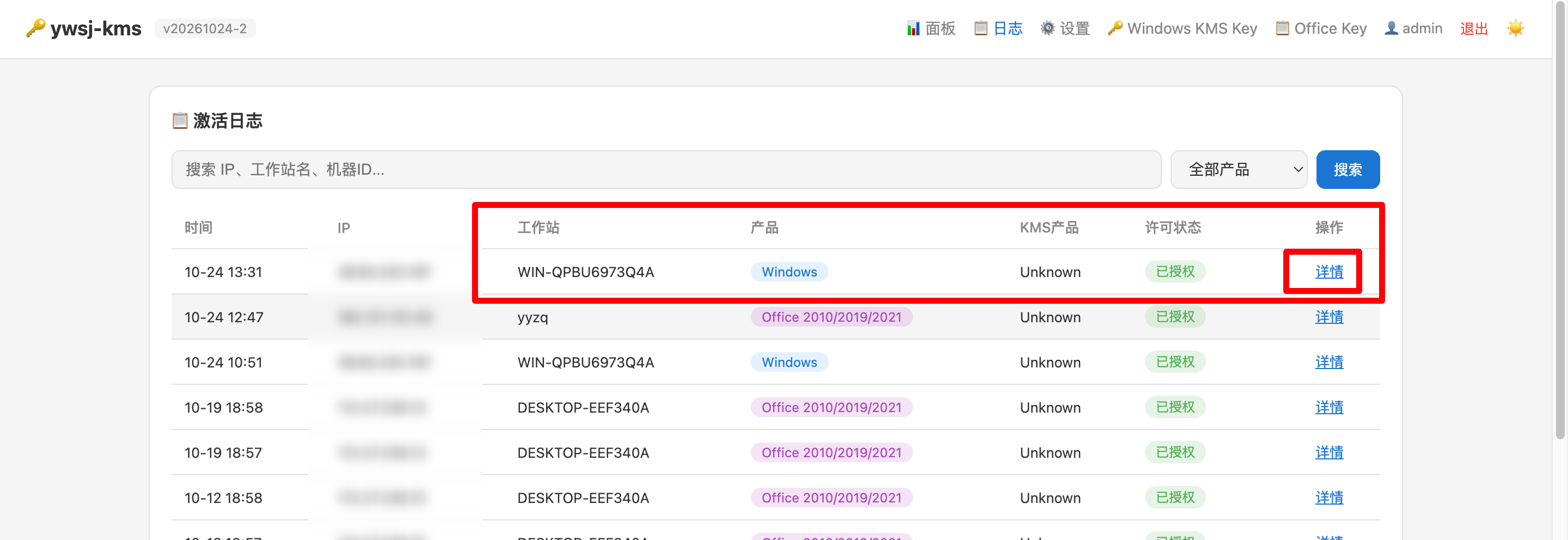Image resolution: width=1568 pixels, height=540 pixels.
Task: Click the blue 搜索 button
Action: pos(1347,170)
